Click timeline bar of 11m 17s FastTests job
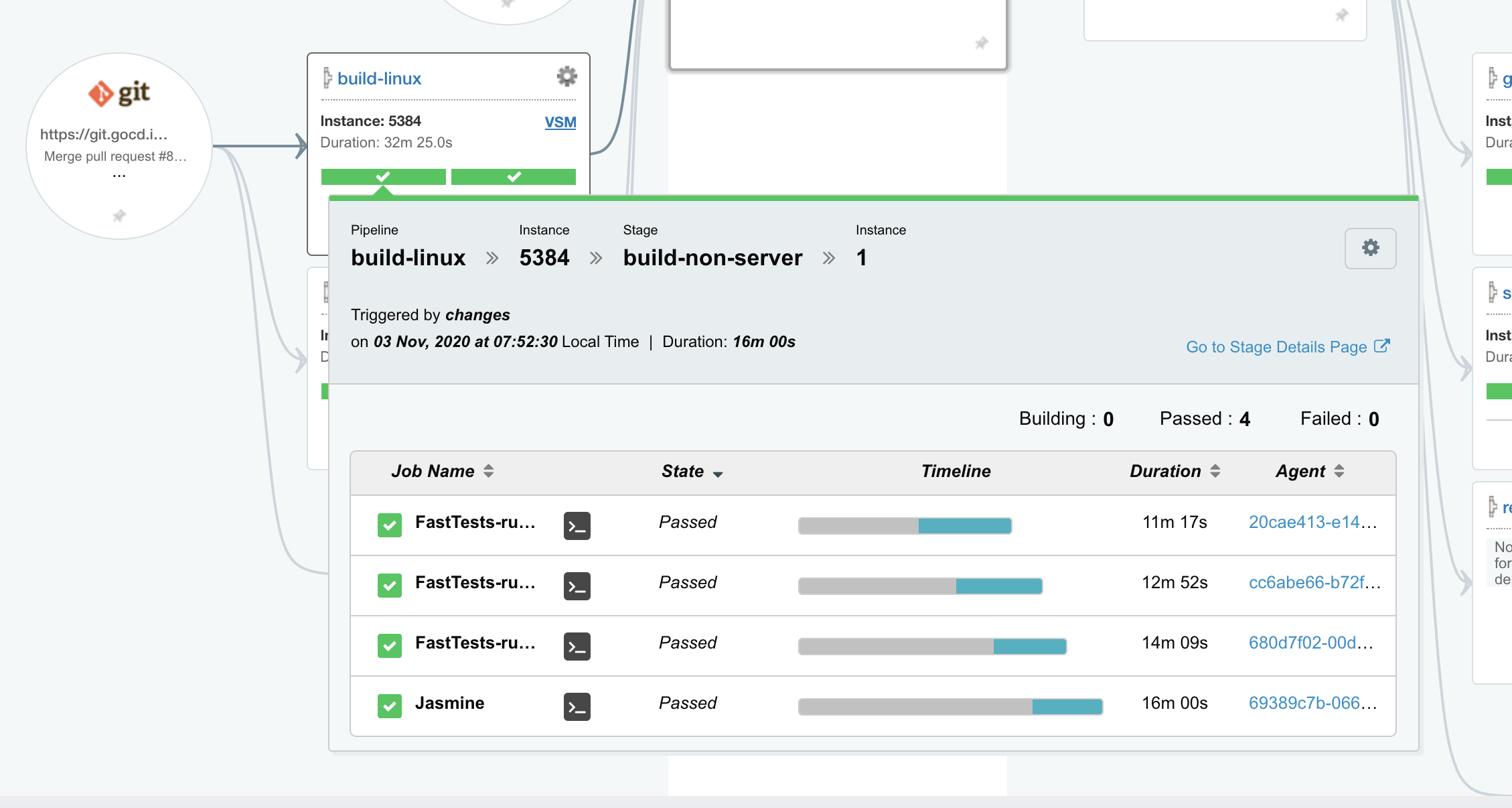 point(905,526)
